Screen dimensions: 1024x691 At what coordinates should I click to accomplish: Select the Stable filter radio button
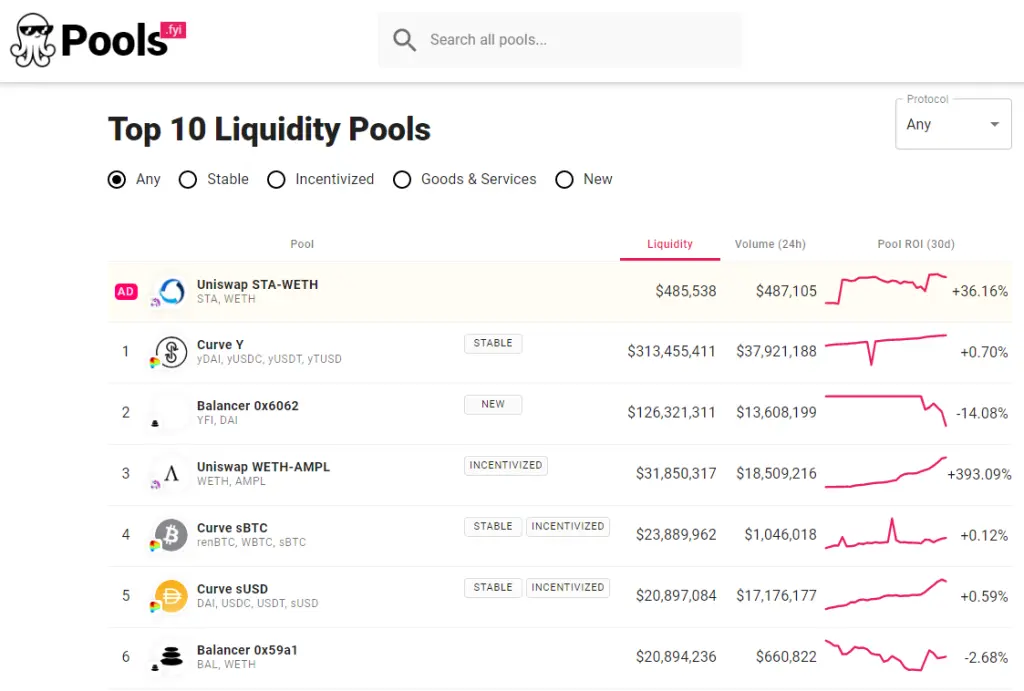[188, 180]
